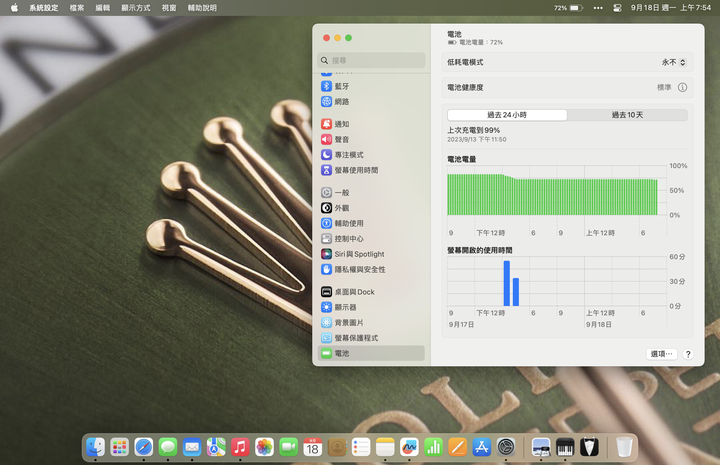The height and width of the screenshot is (465, 720).
Task: Open Pages from the Dock
Action: (x=457, y=447)
